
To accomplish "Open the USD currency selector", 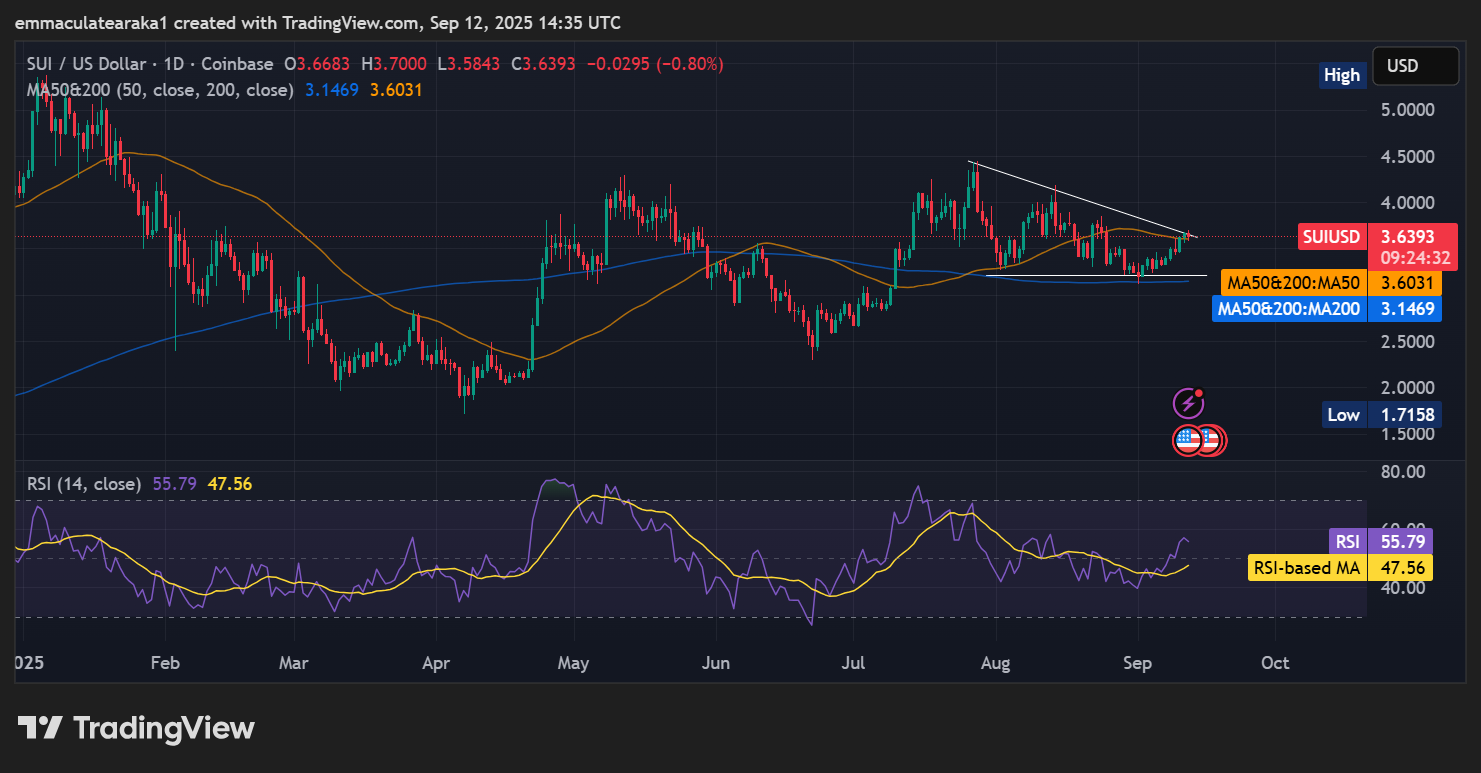I will 1414,66.
